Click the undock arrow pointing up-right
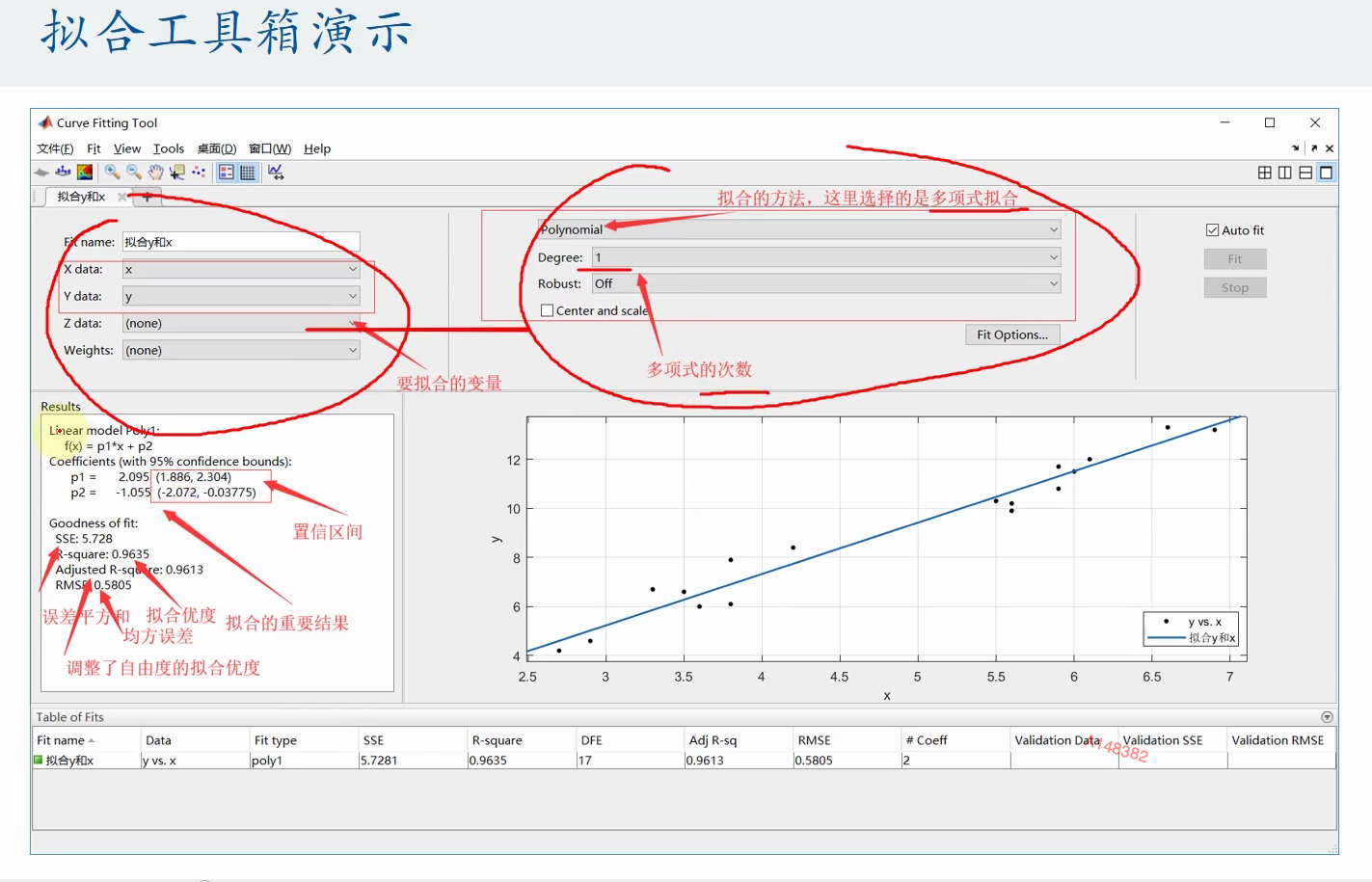 click(1313, 148)
